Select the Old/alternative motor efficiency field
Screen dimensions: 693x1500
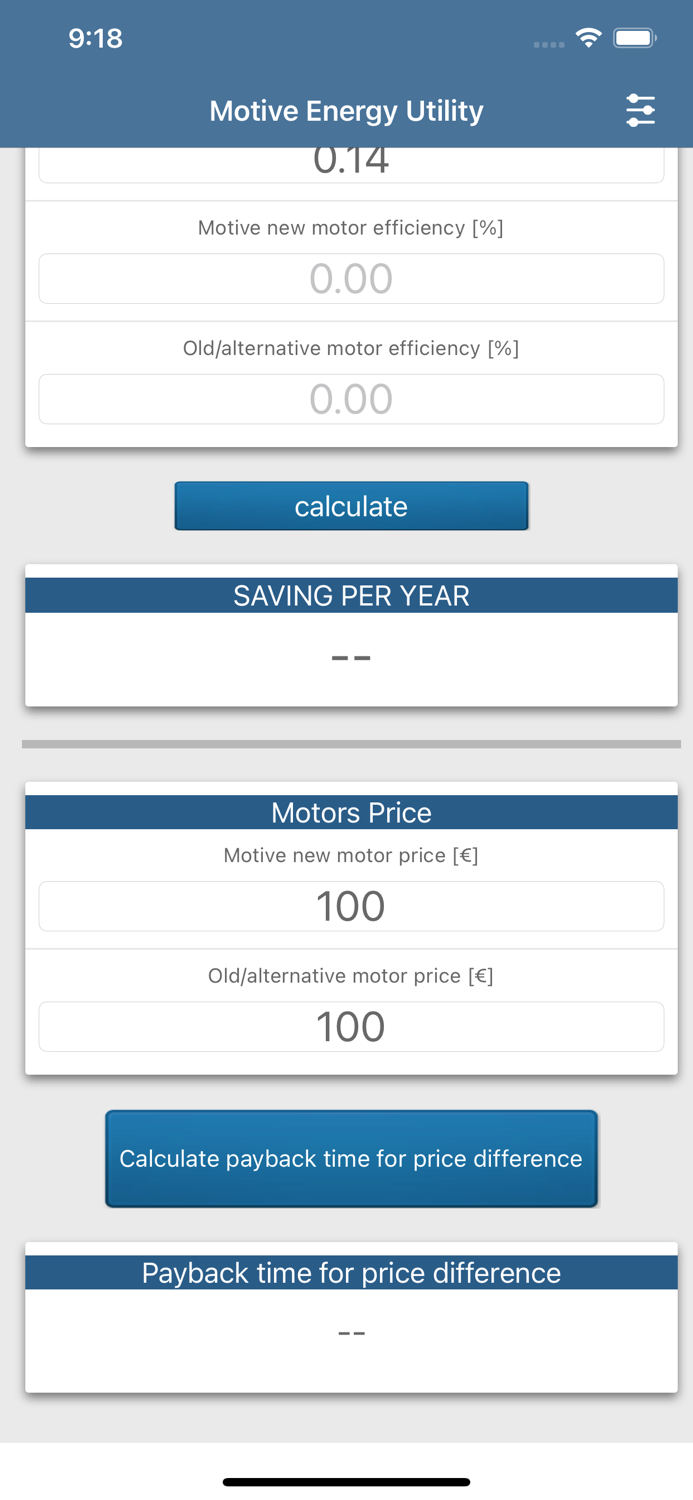coord(351,398)
